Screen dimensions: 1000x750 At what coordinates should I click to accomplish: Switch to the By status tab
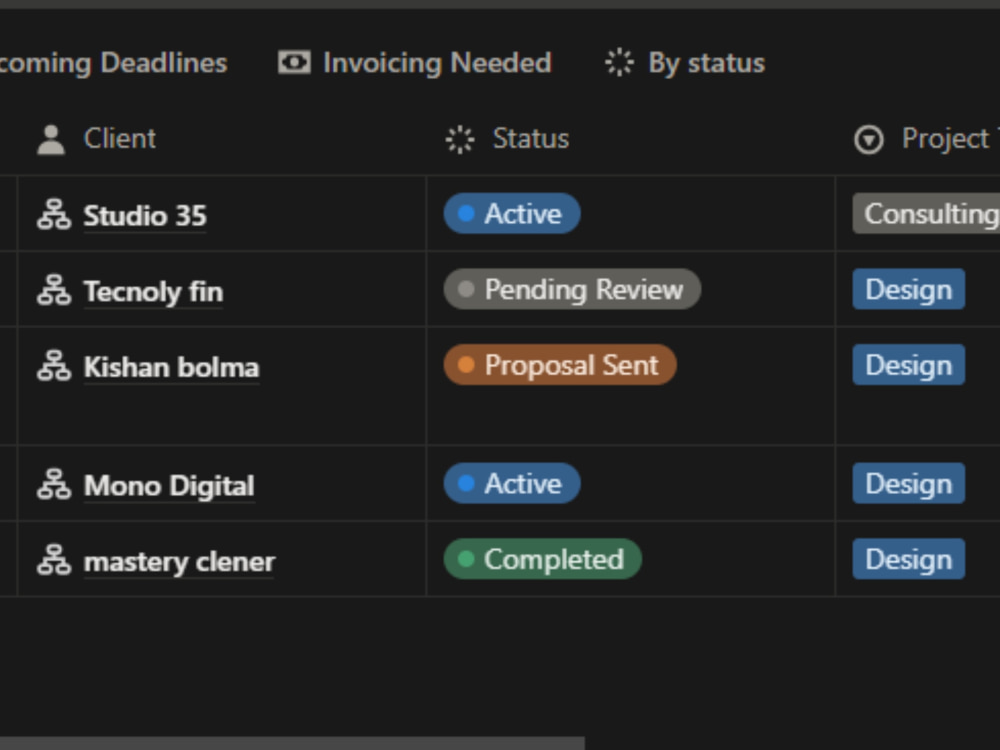click(x=684, y=63)
